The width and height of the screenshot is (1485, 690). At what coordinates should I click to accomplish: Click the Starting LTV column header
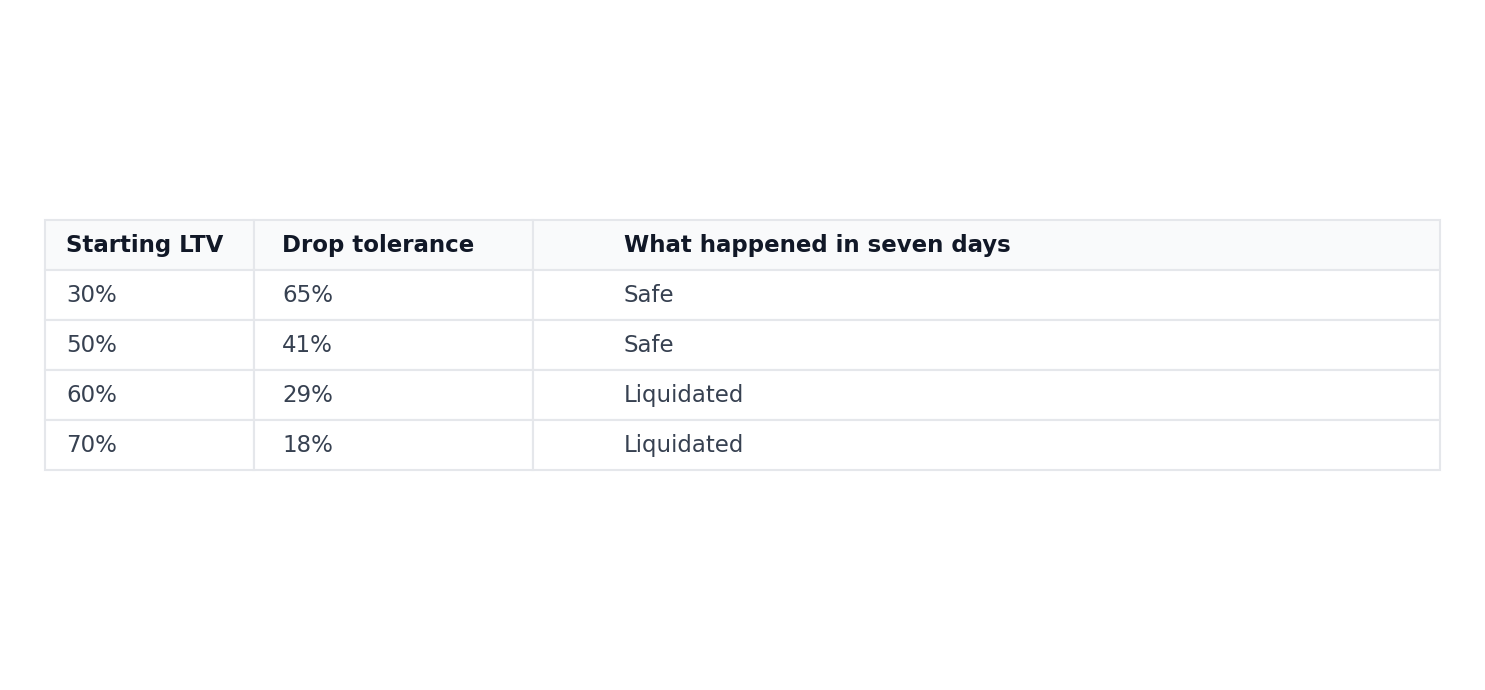(x=145, y=245)
